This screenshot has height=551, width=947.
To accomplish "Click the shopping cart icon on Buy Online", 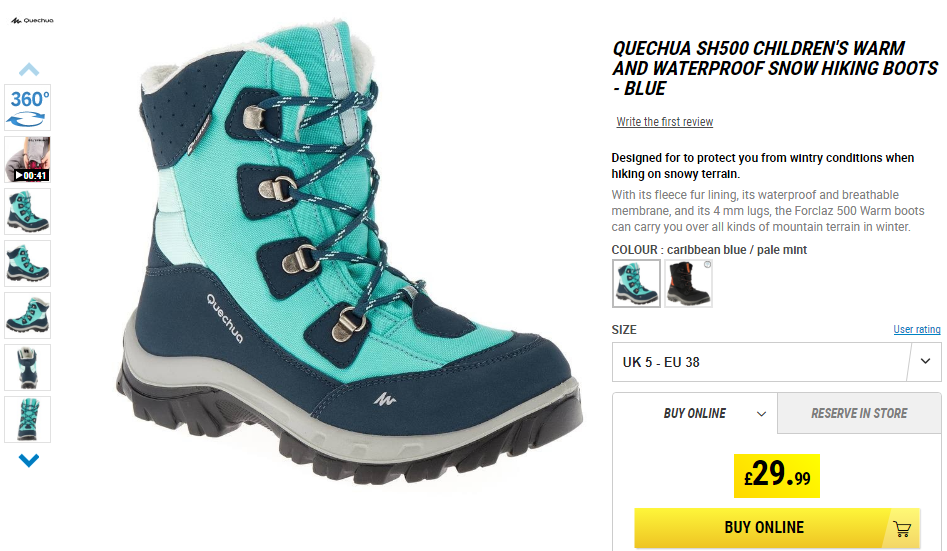I will (902, 529).
